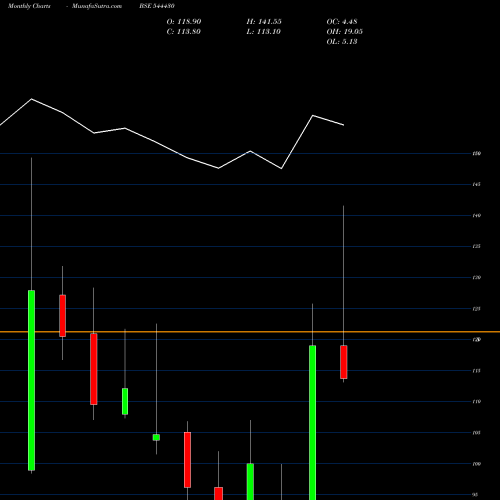Select the tall green candle before the last candle
The height and width of the screenshot is (500, 500).
click(x=313, y=423)
